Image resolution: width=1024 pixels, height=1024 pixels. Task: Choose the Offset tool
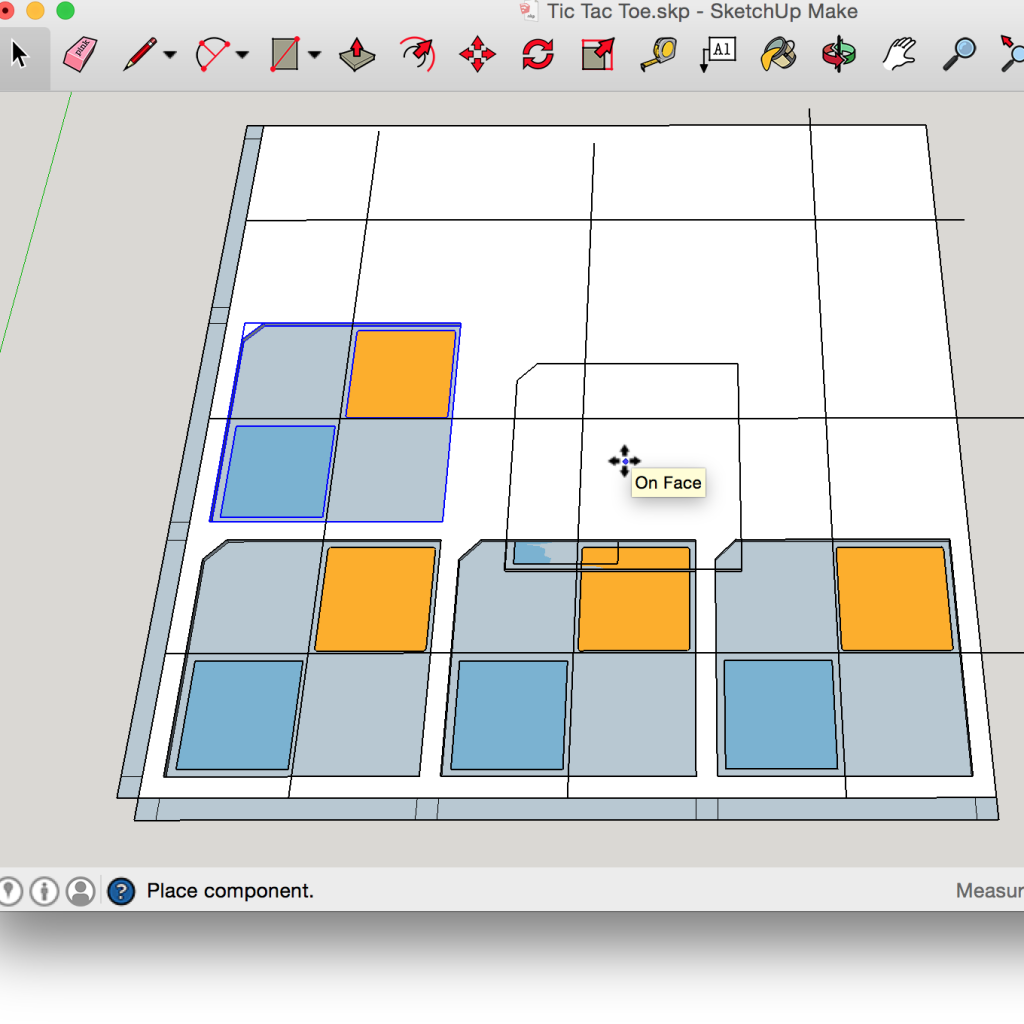(418, 55)
